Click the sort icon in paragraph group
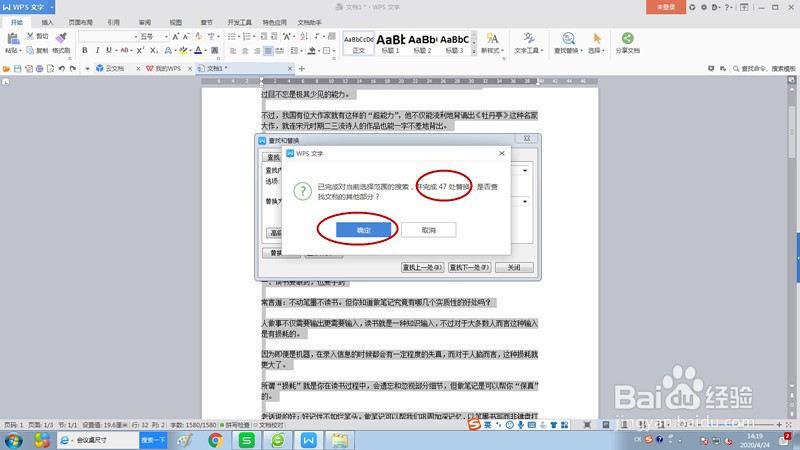Viewport: 800px width, 450px height. [304, 36]
